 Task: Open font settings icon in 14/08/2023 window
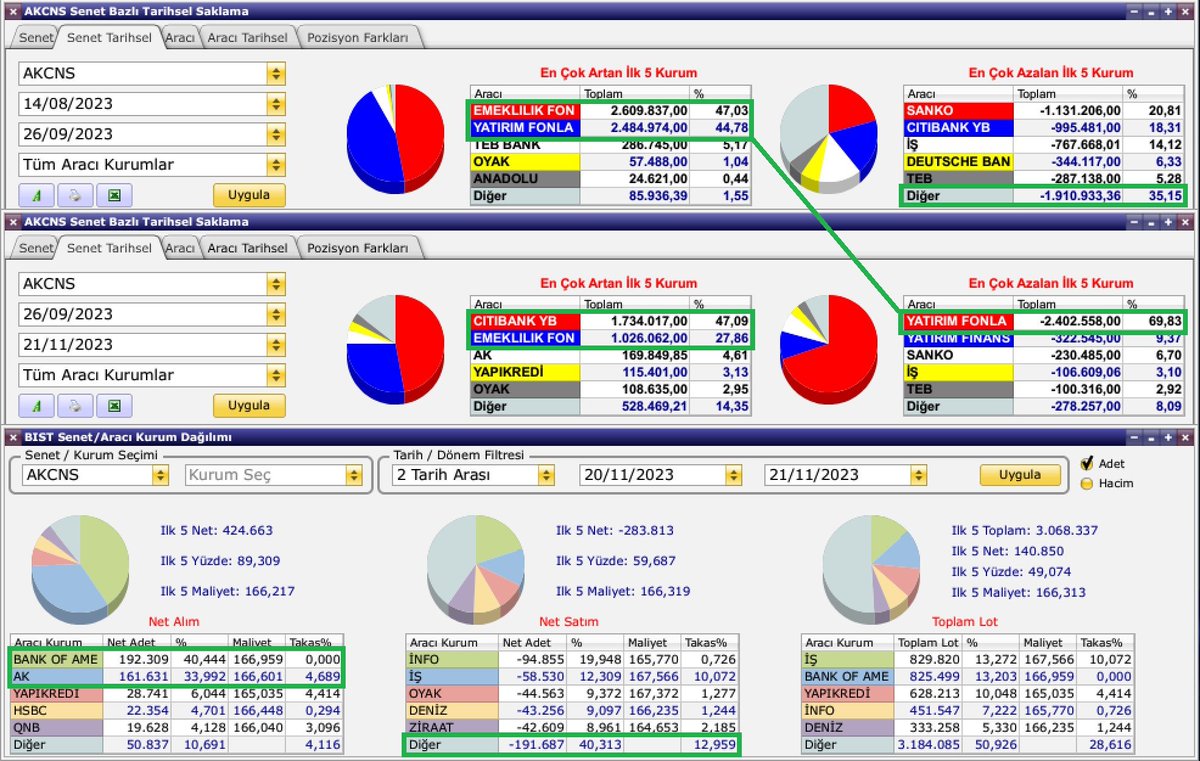coord(36,195)
